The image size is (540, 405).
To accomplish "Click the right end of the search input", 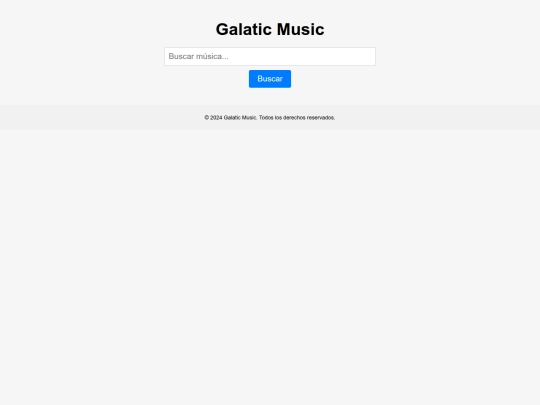I will point(370,56).
